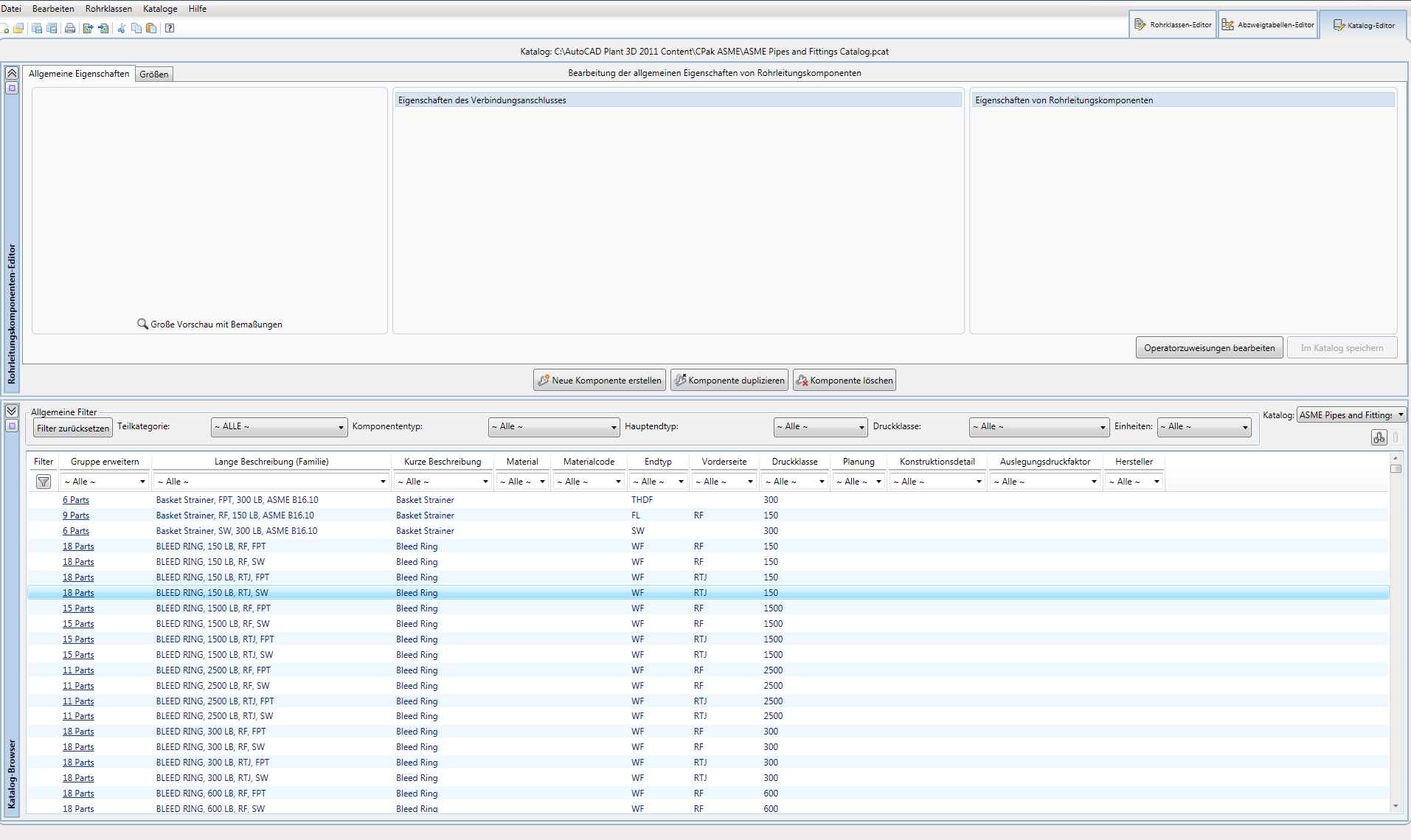Click 15 Parts link for BLEED RING 1500 LB RF FPT

(78, 608)
